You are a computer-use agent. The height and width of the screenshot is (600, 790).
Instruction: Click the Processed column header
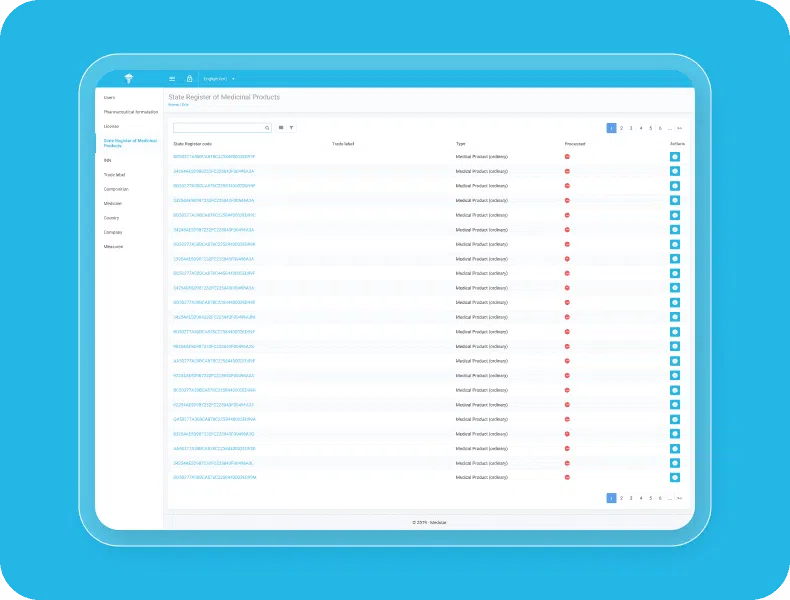(x=575, y=144)
